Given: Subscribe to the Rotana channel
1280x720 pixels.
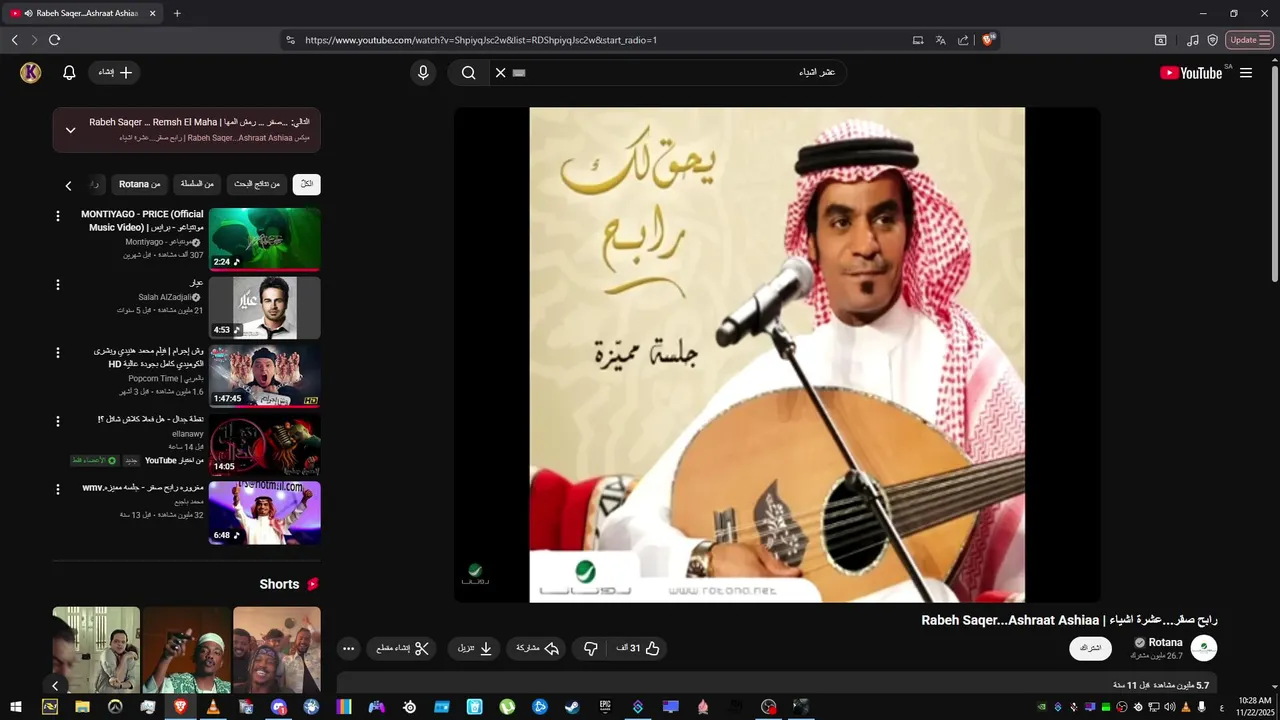Looking at the screenshot, I should [1090, 648].
